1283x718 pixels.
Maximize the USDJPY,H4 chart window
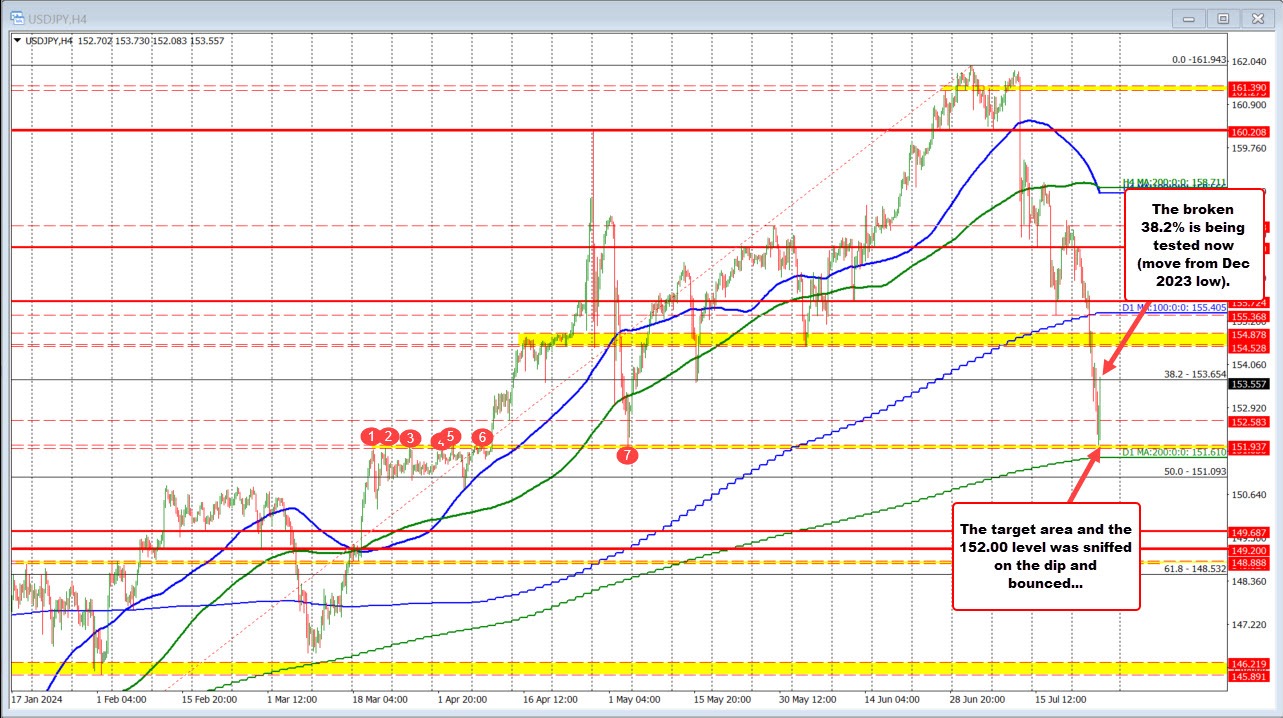pyautogui.click(x=1222, y=17)
